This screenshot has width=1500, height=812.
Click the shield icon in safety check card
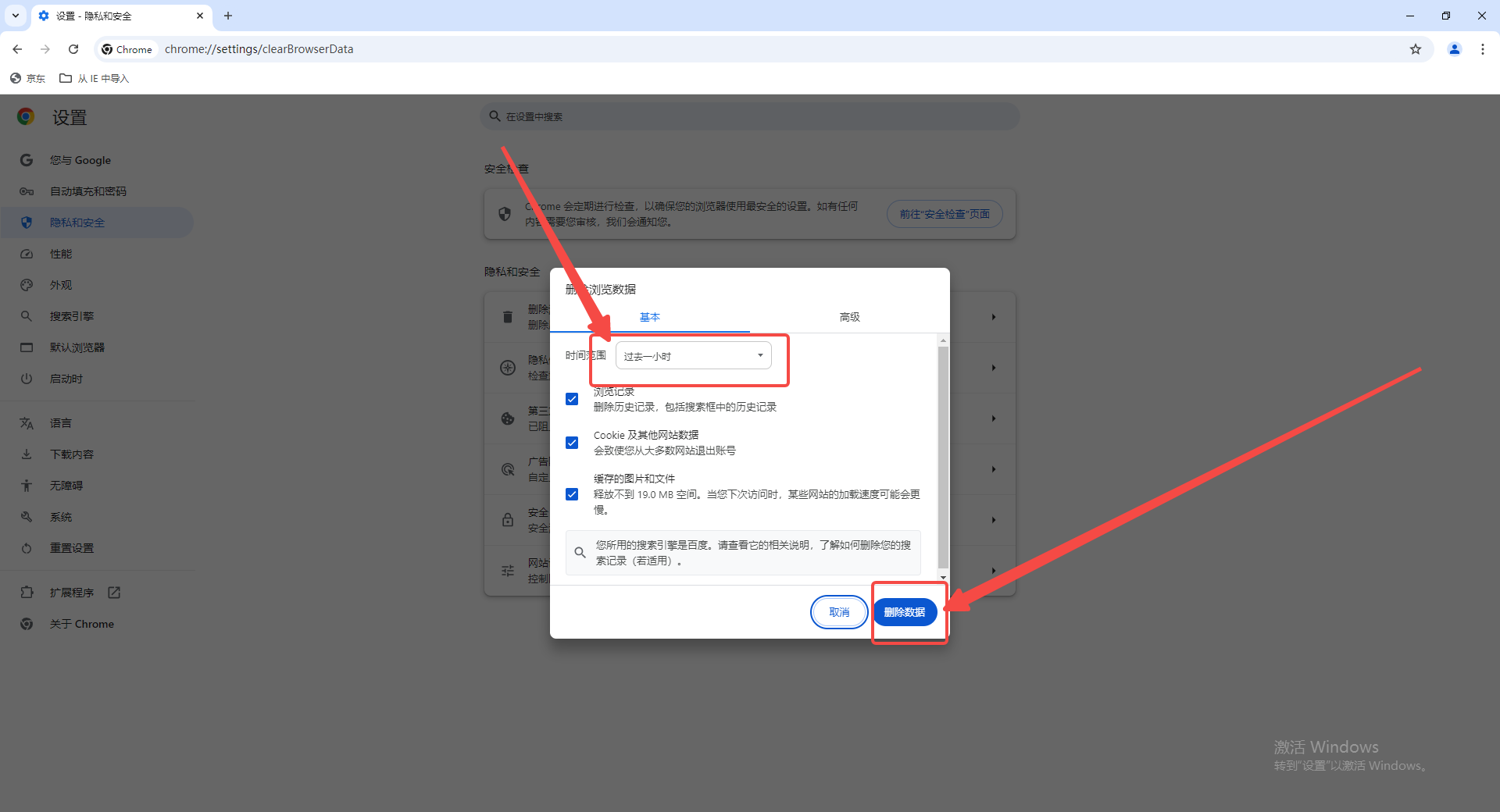pos(505,214)
